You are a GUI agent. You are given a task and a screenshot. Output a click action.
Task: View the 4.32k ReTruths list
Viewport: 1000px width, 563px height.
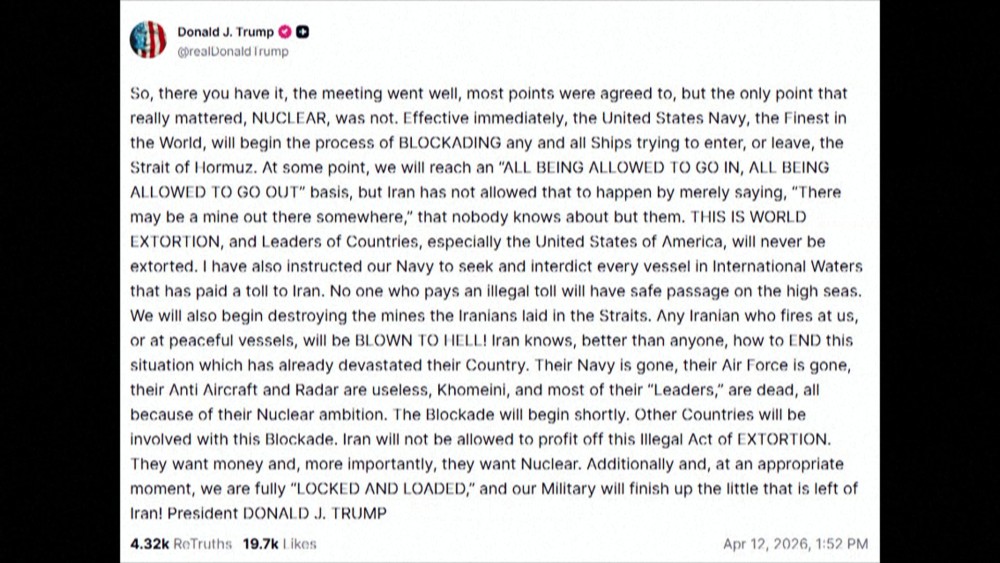click(181, 544)
